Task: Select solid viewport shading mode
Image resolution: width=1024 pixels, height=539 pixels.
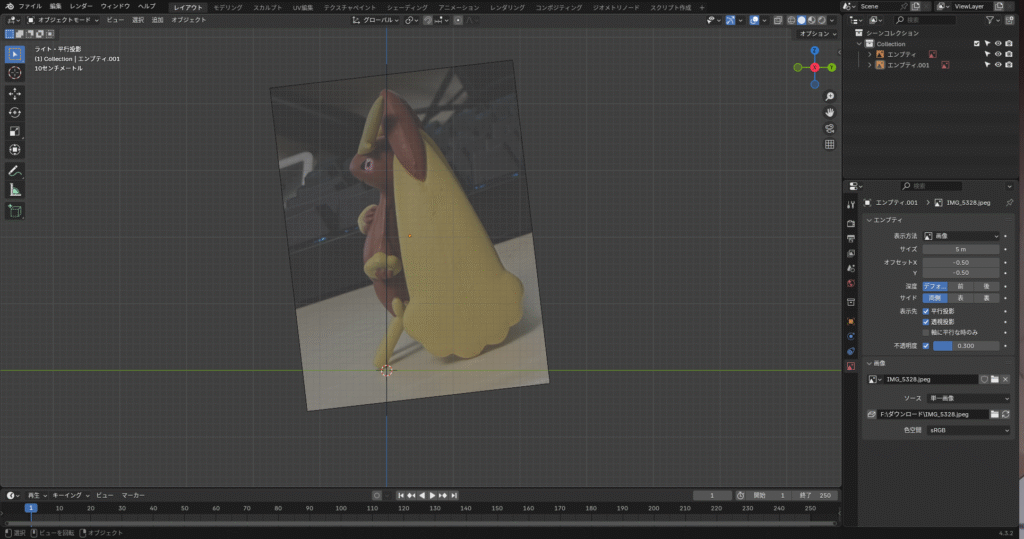Action: (x=802, y=20)
